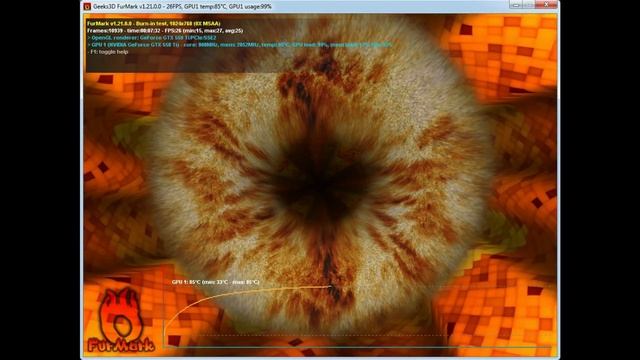The image size is (640, 360).
Task: Click the "F1: toggle help" line
Action: 108,52
